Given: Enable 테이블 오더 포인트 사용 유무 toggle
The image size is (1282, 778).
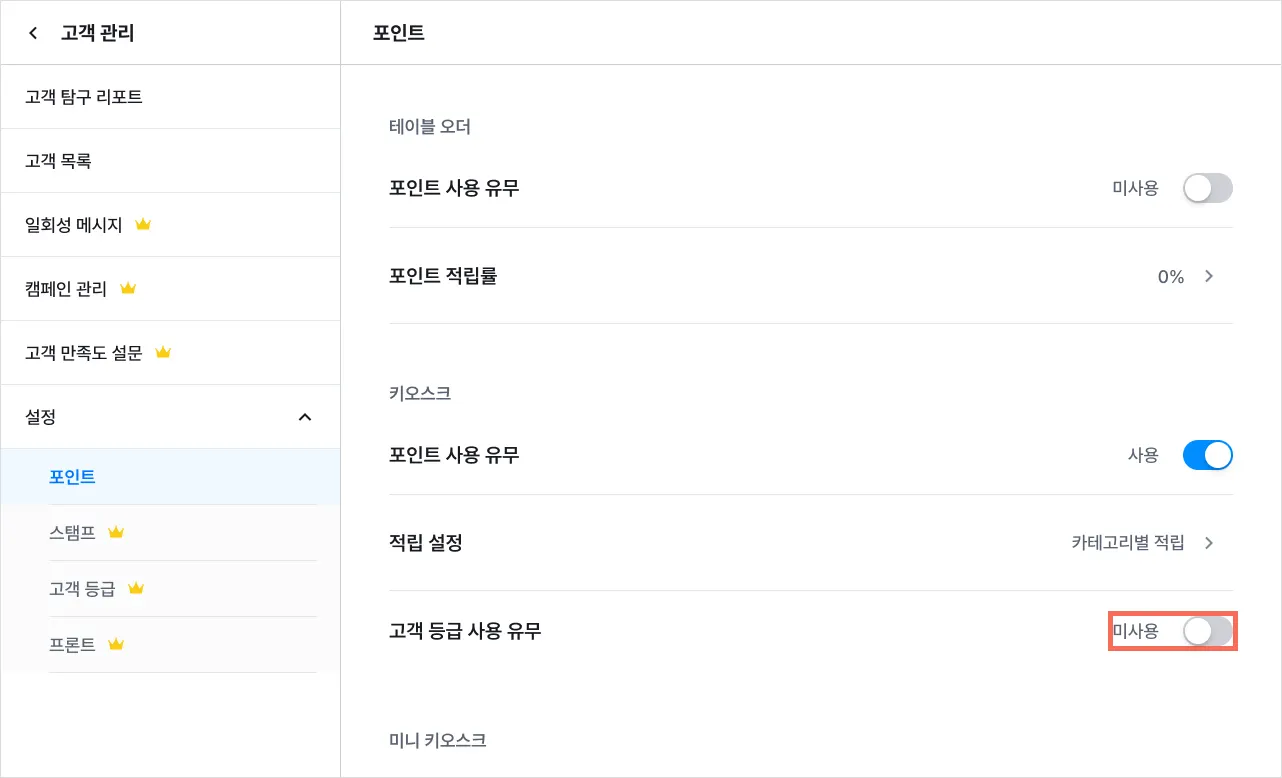Looking at the screenshot, I should point(1207,188).
